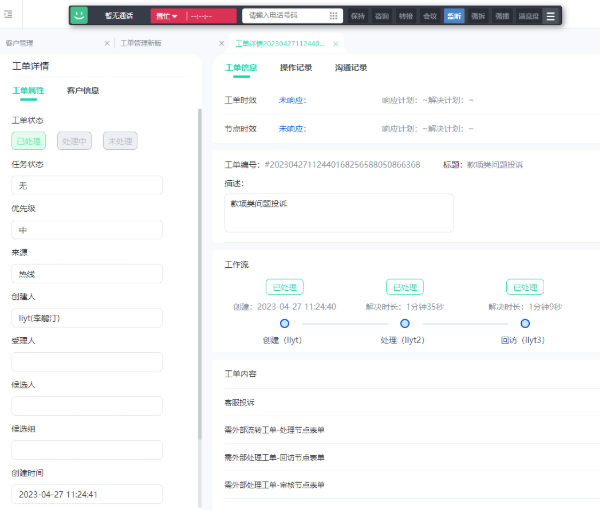Screen dimensions: 600x510
Task: Switch to the 操作记录 tab
Action: pos(295,68)
